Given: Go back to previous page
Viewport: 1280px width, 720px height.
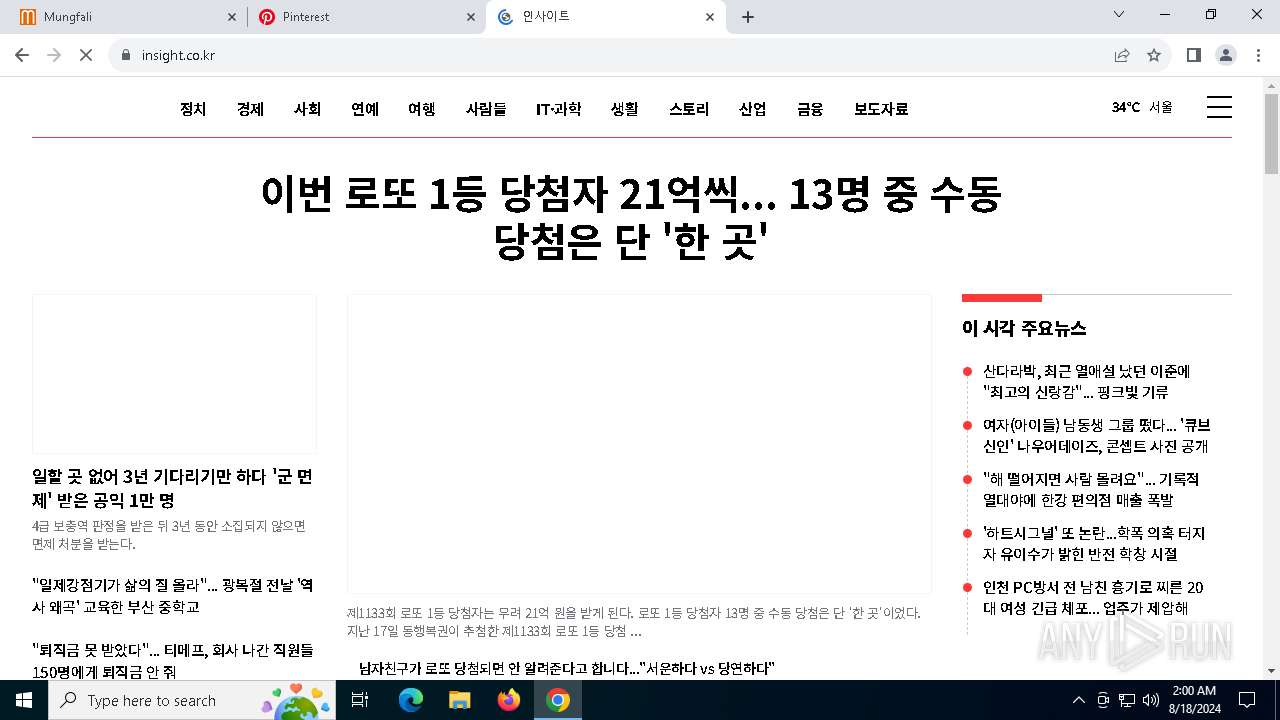Looking at the screenshot, I should 22,55.
